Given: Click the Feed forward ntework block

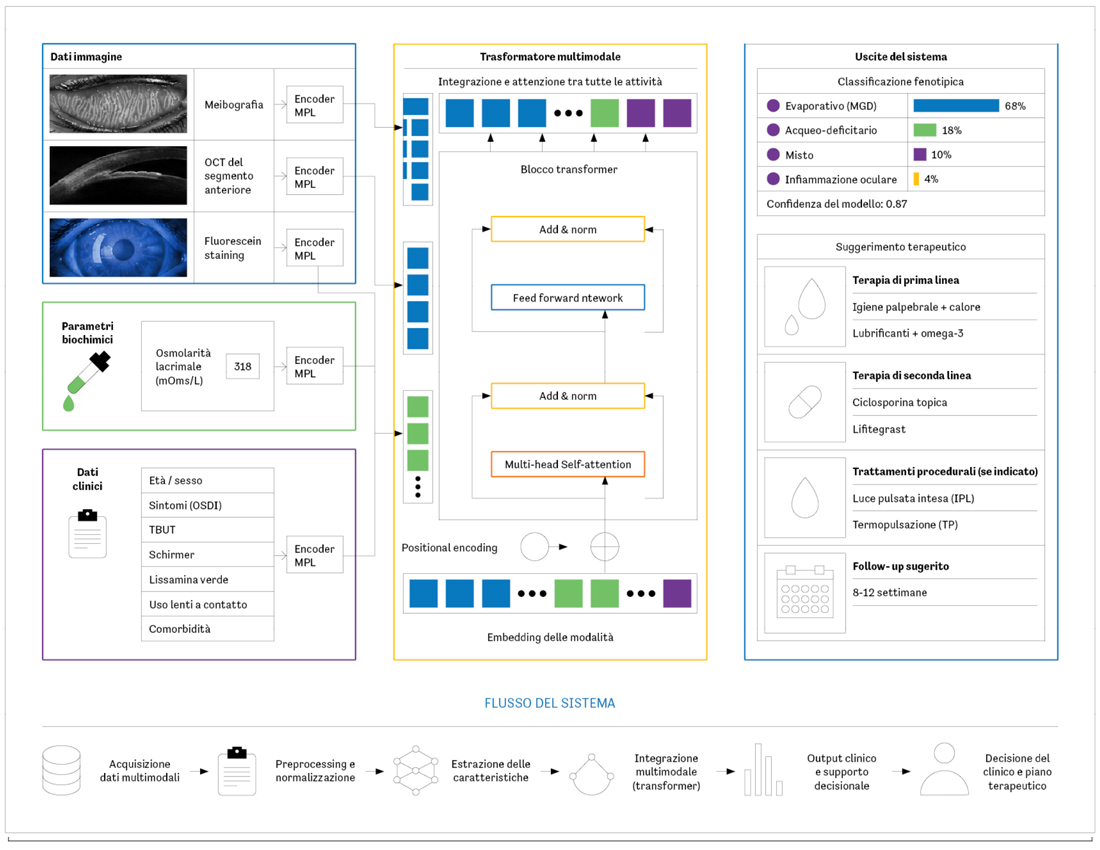Looking at the screenshot, I should 568,297.
